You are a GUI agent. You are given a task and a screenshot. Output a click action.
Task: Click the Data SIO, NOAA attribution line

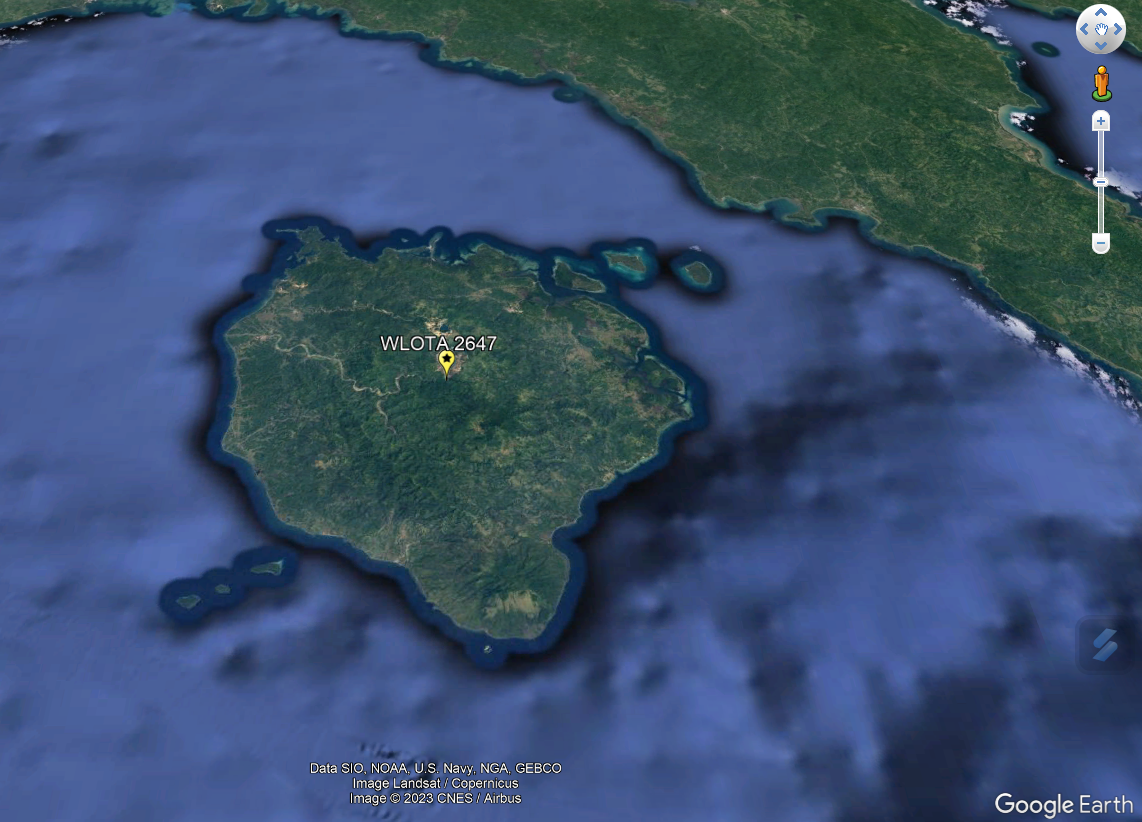[x=435, y=768]
